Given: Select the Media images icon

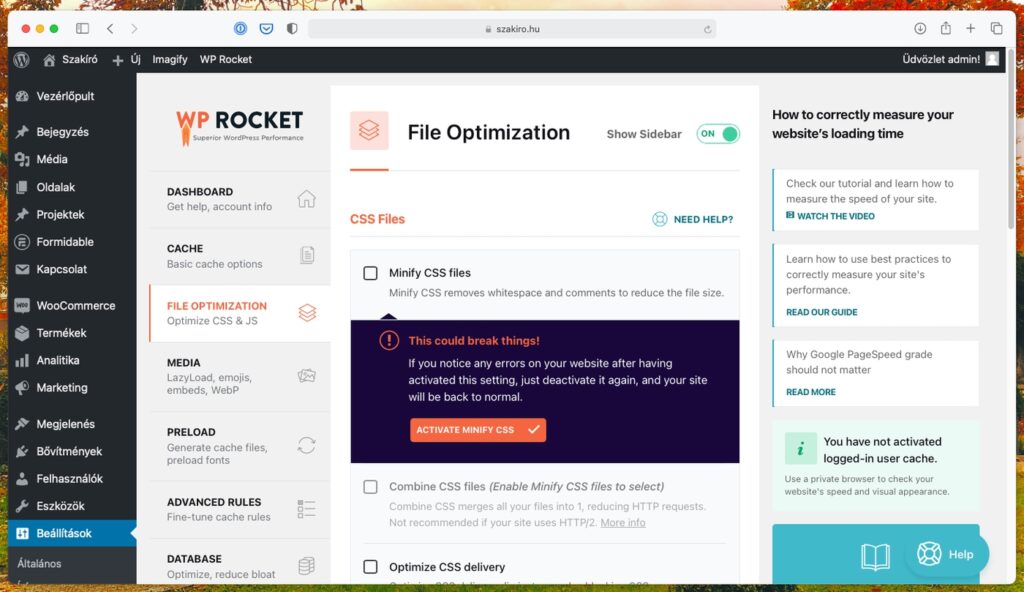Looking at the screenshot, I should tap(307, 376).
